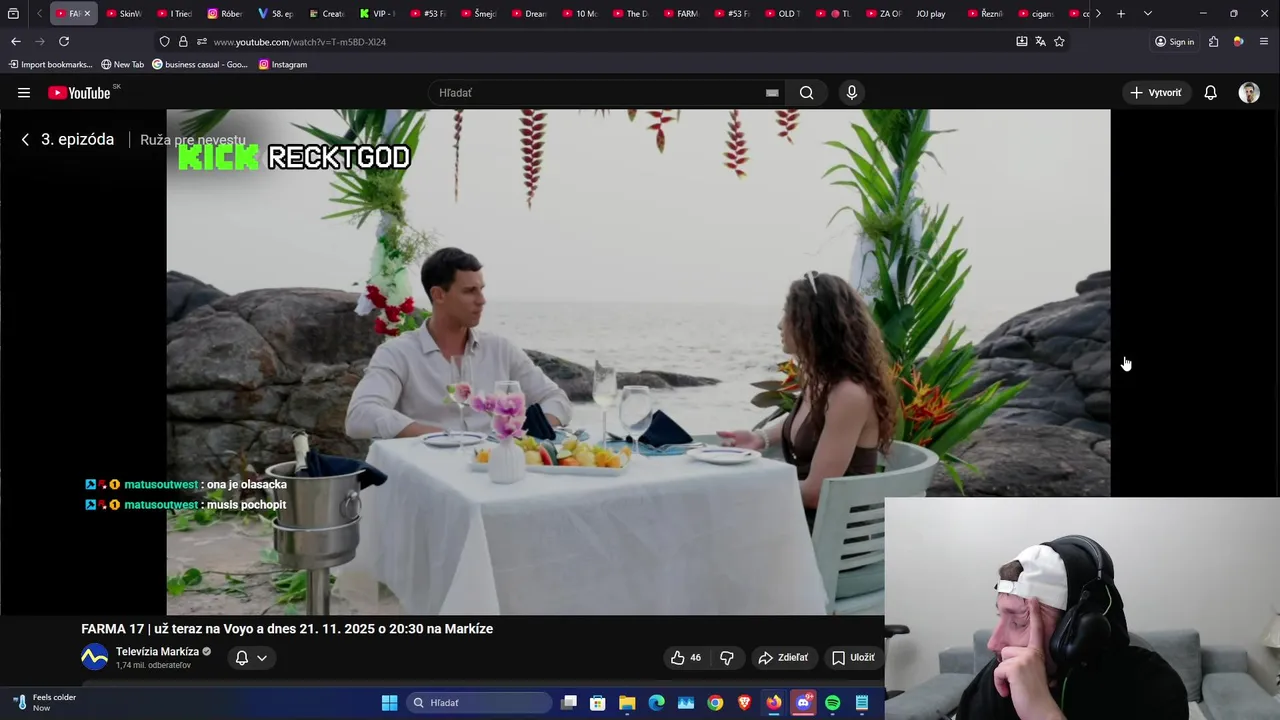Share the video via Zdieľať
This screenshot has height=720, width=1280.
tap(783, 657)
